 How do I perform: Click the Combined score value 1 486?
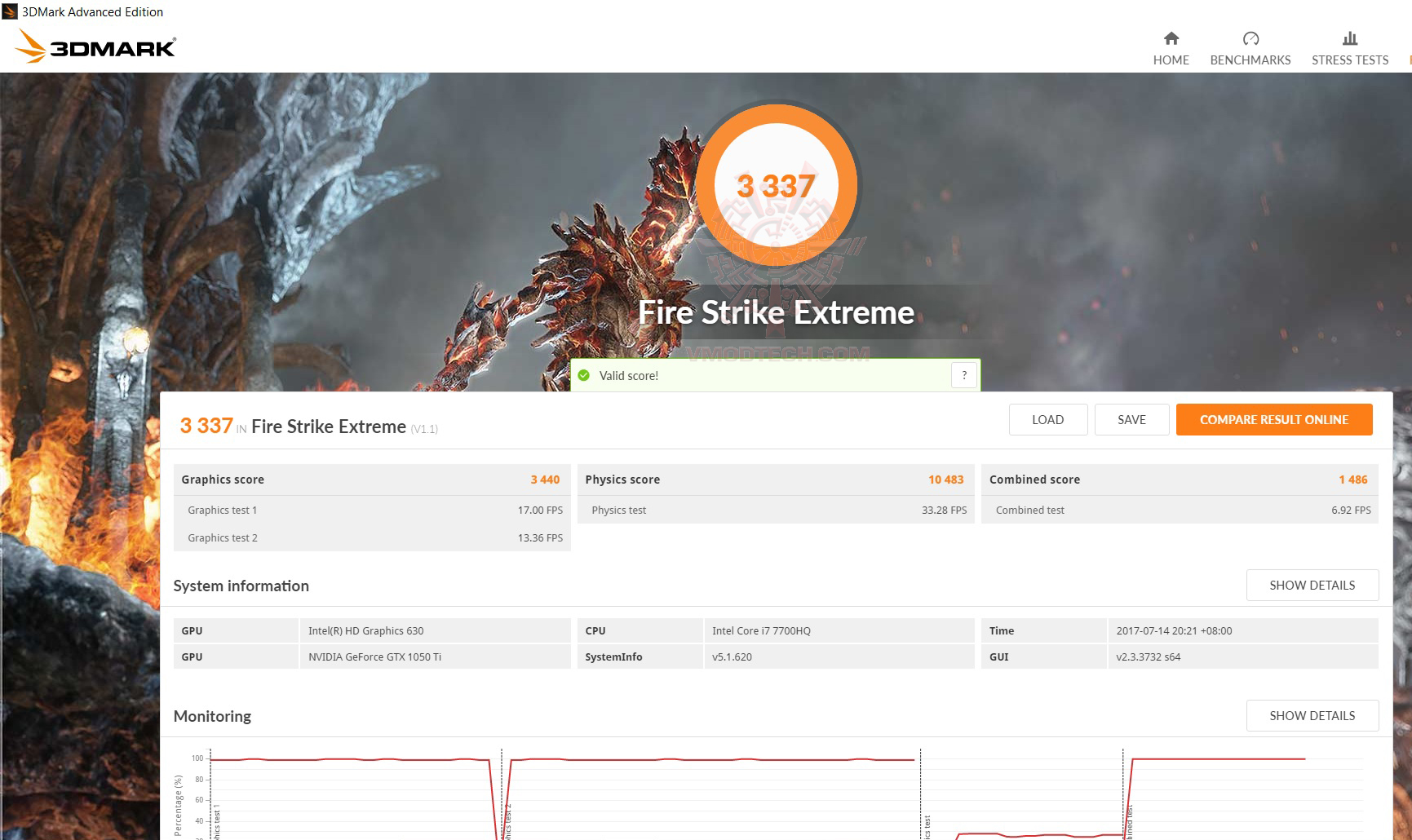[x=1352, y=480]
